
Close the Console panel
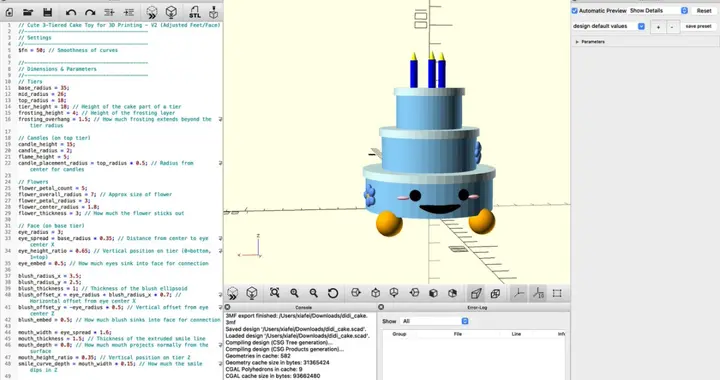pos(227,307)
